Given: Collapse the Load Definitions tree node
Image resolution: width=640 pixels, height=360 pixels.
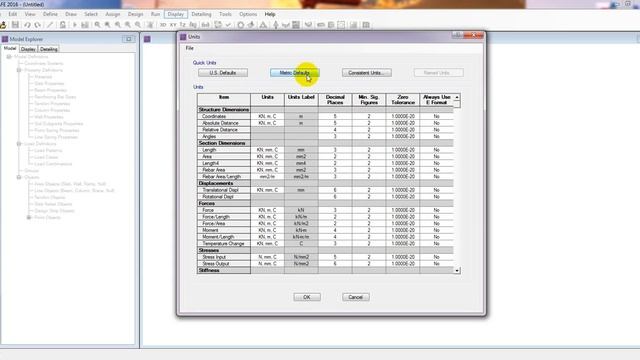Looking at the screenshot, I should tap(19, 144).
